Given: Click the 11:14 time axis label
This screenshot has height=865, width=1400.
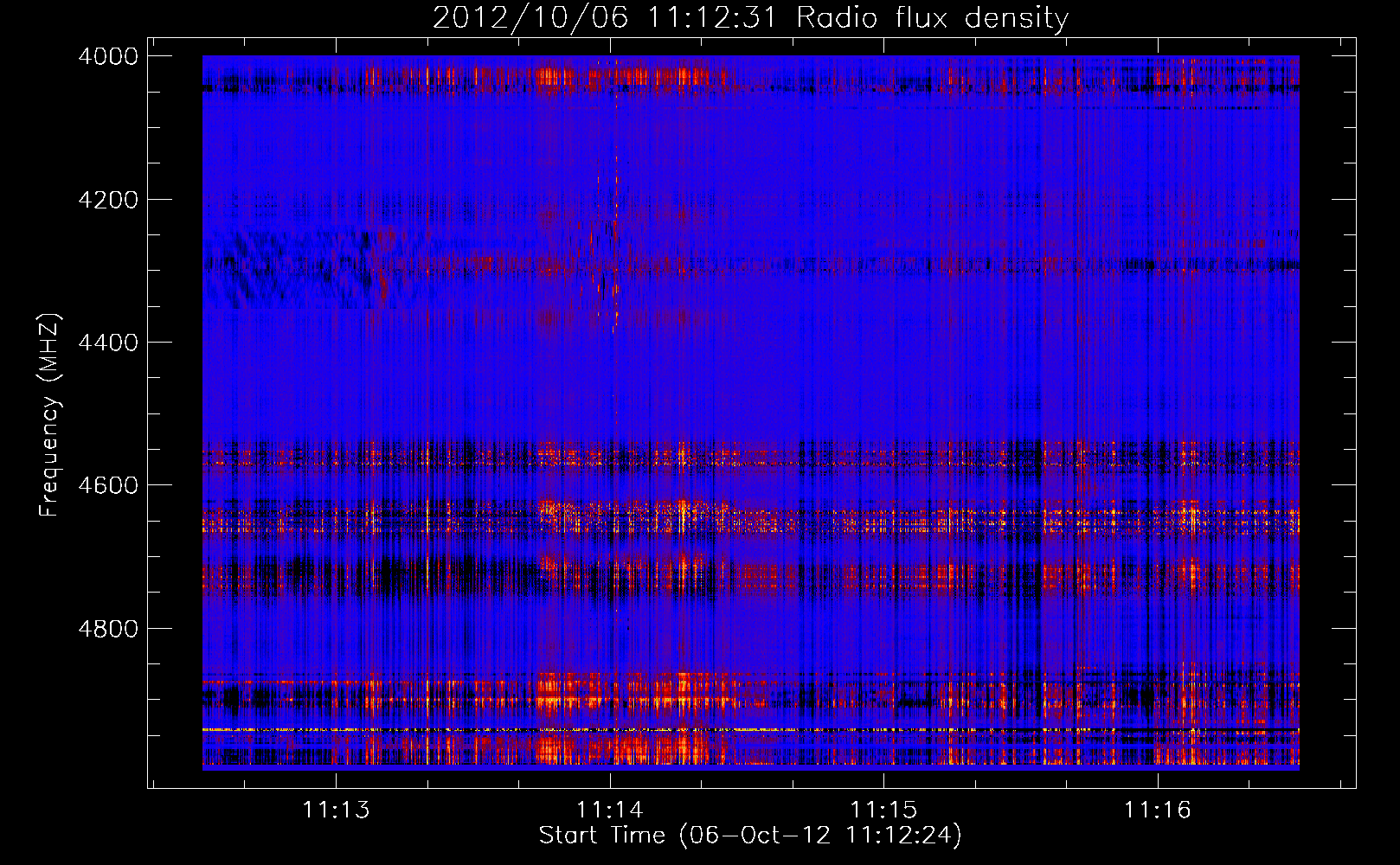Looking at the screenshot, I should (x=610, y=811).
